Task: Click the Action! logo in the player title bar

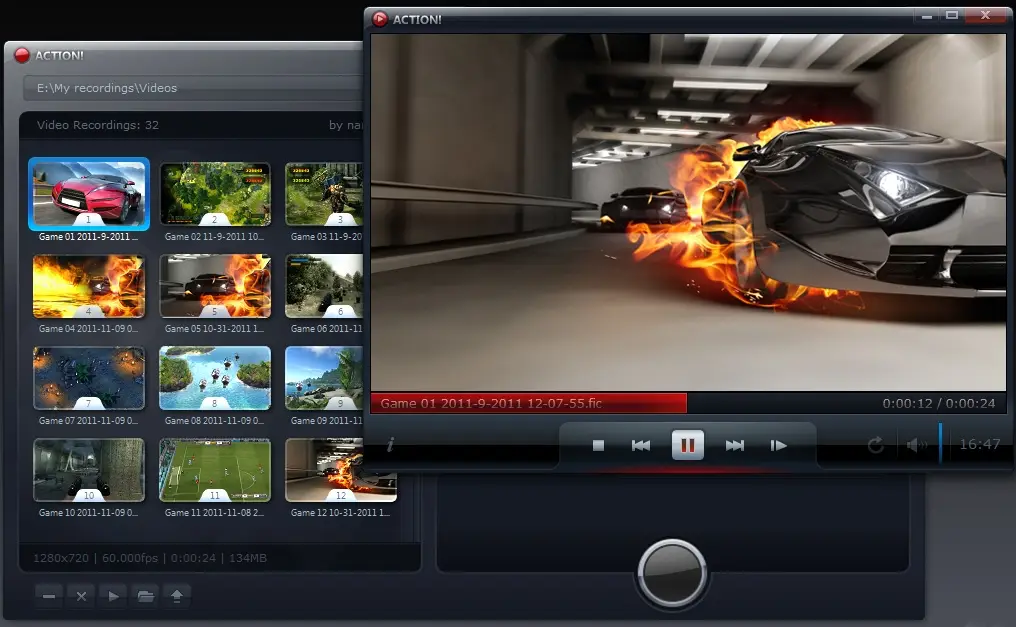Action: tap(380, 19)
